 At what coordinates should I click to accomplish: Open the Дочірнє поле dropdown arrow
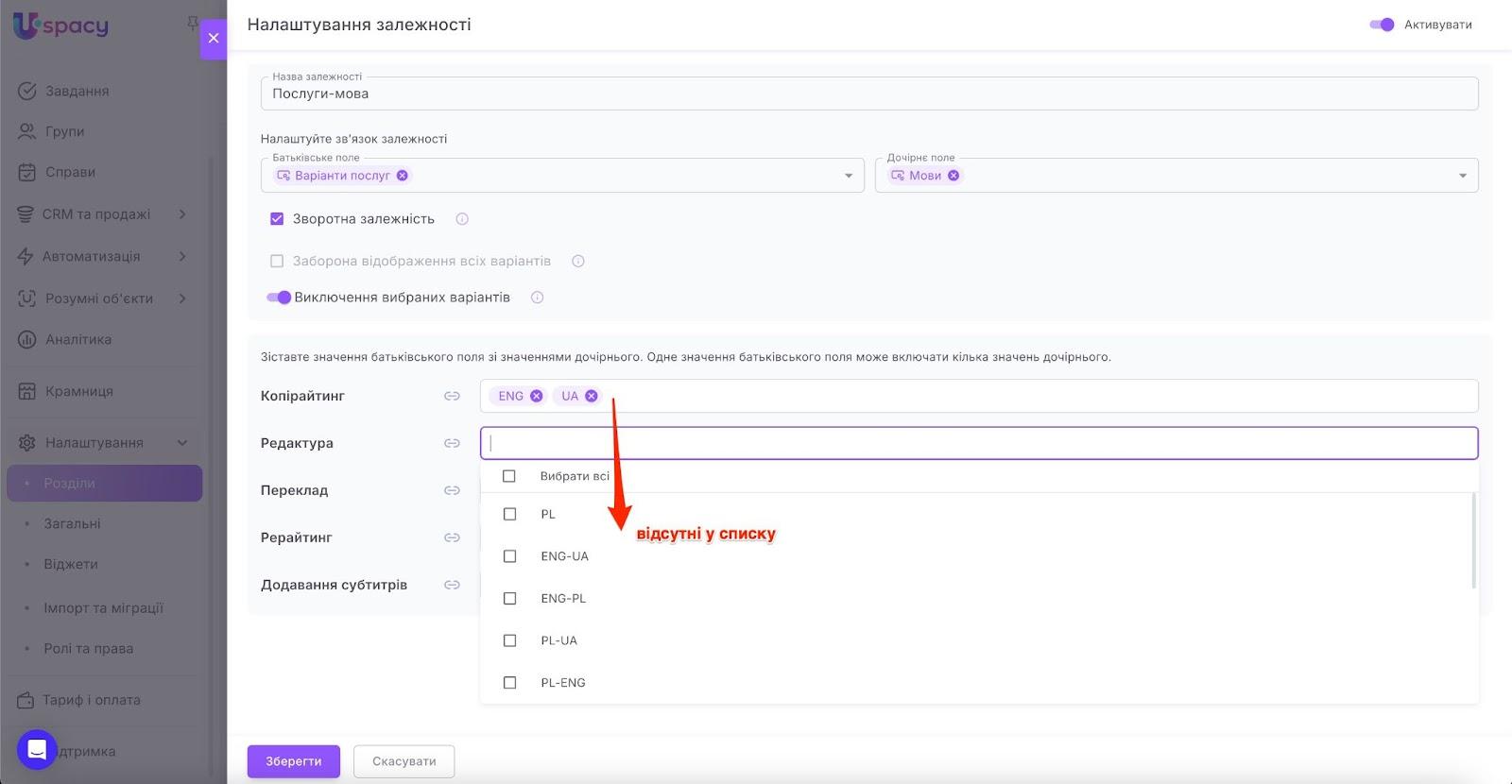(x=1462, y=176)
